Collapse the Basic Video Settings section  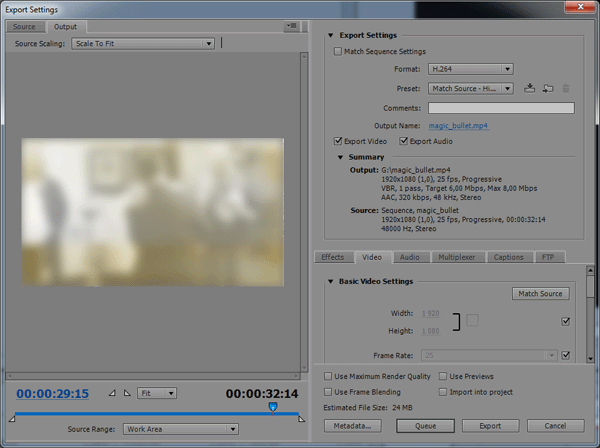(331, 281)
